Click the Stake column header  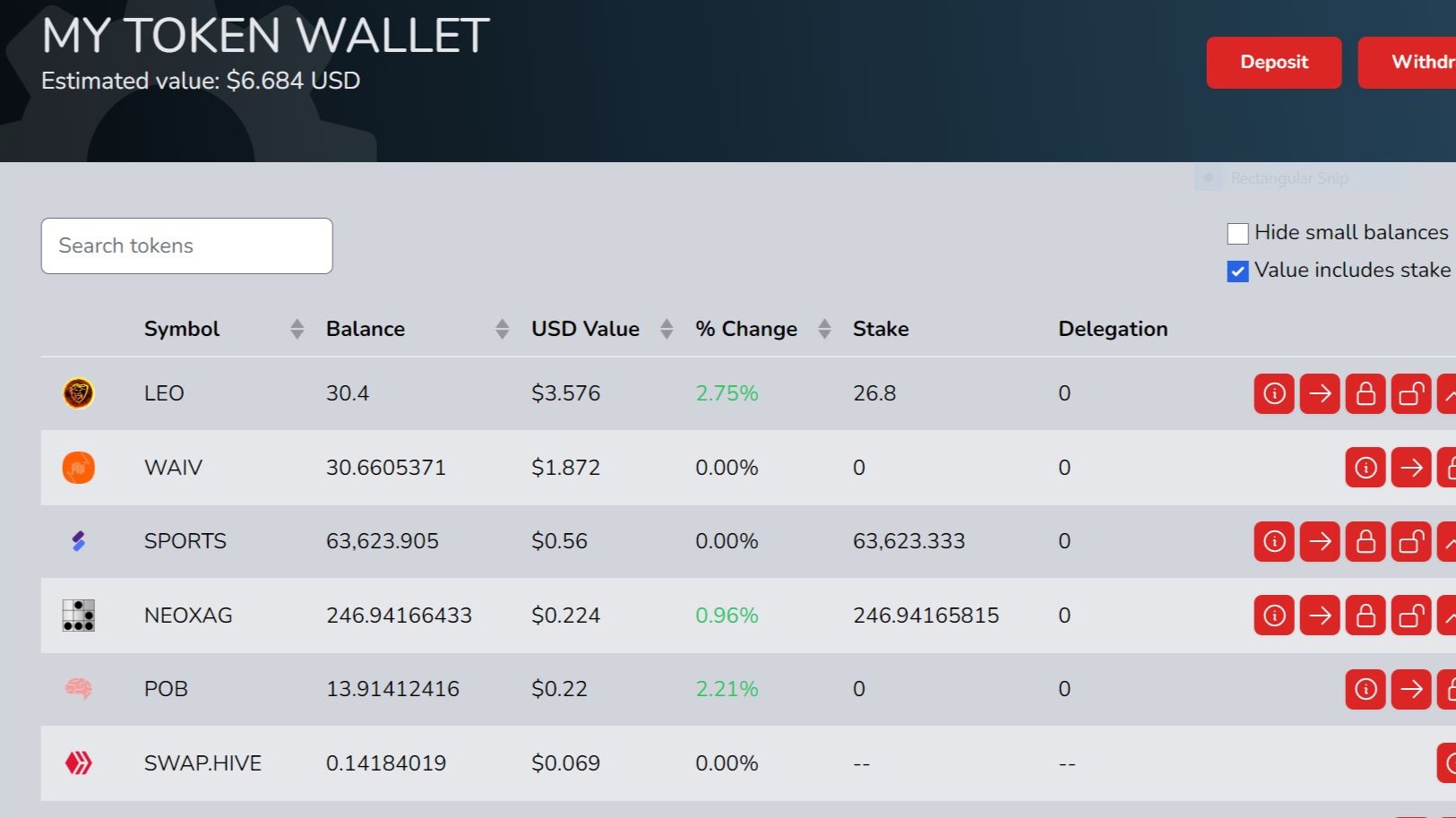881,329
